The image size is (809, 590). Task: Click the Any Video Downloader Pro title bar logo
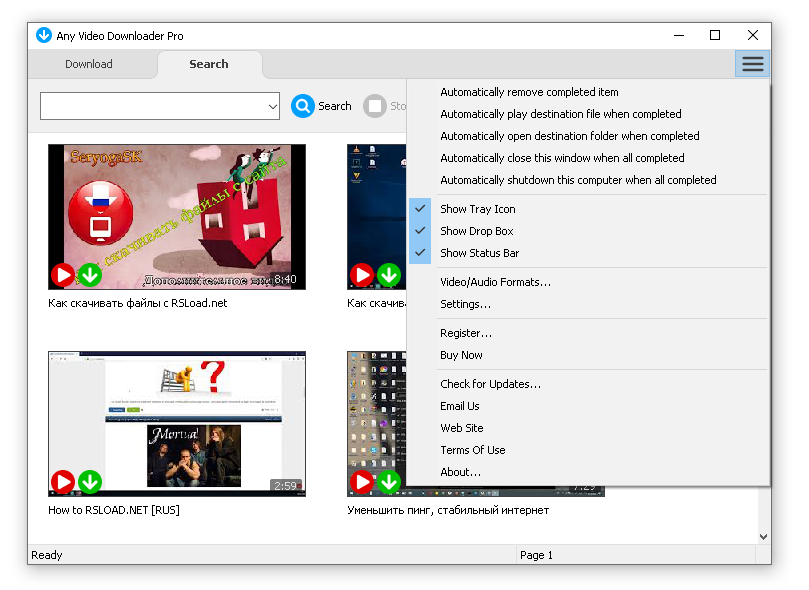click(x=44, y=35)
